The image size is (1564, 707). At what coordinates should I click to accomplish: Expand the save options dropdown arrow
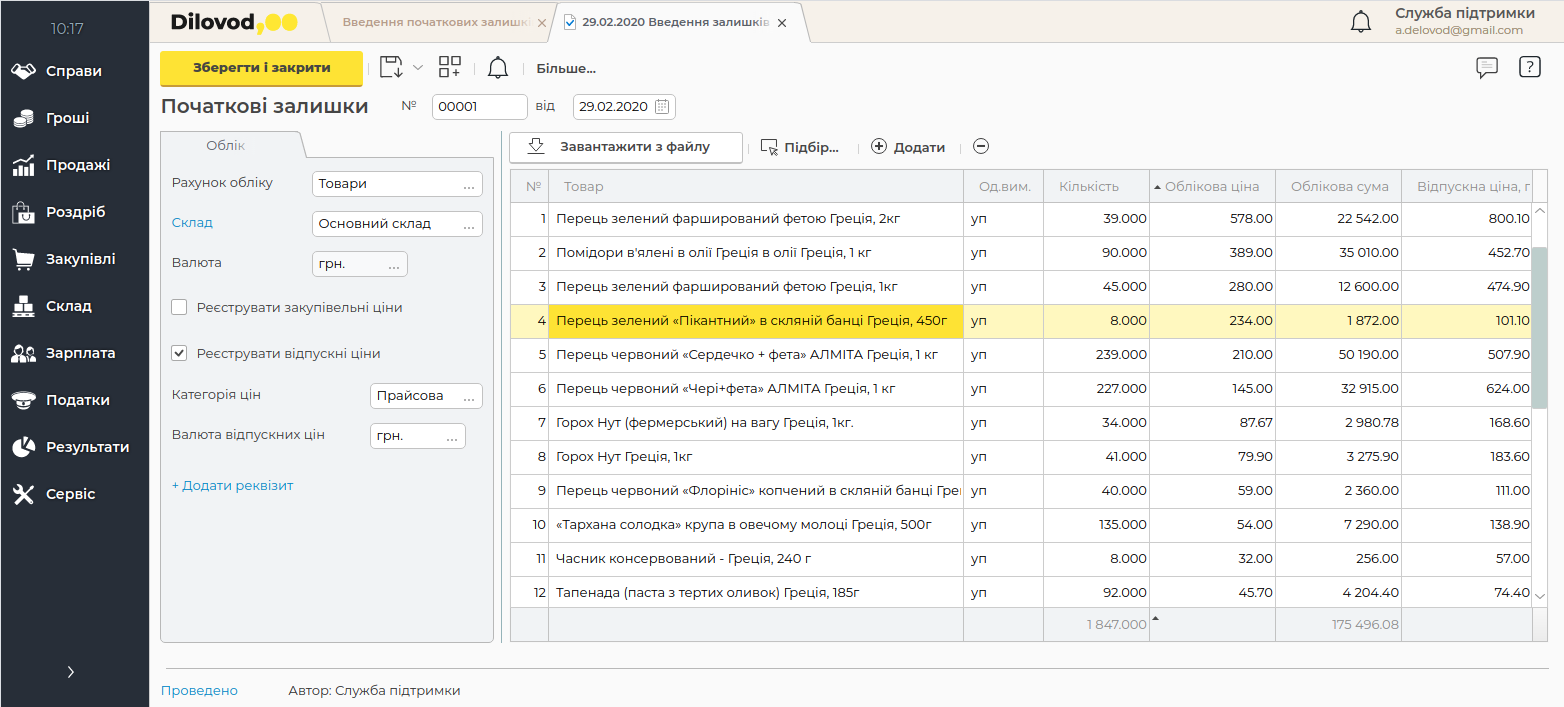click(418, 68)
